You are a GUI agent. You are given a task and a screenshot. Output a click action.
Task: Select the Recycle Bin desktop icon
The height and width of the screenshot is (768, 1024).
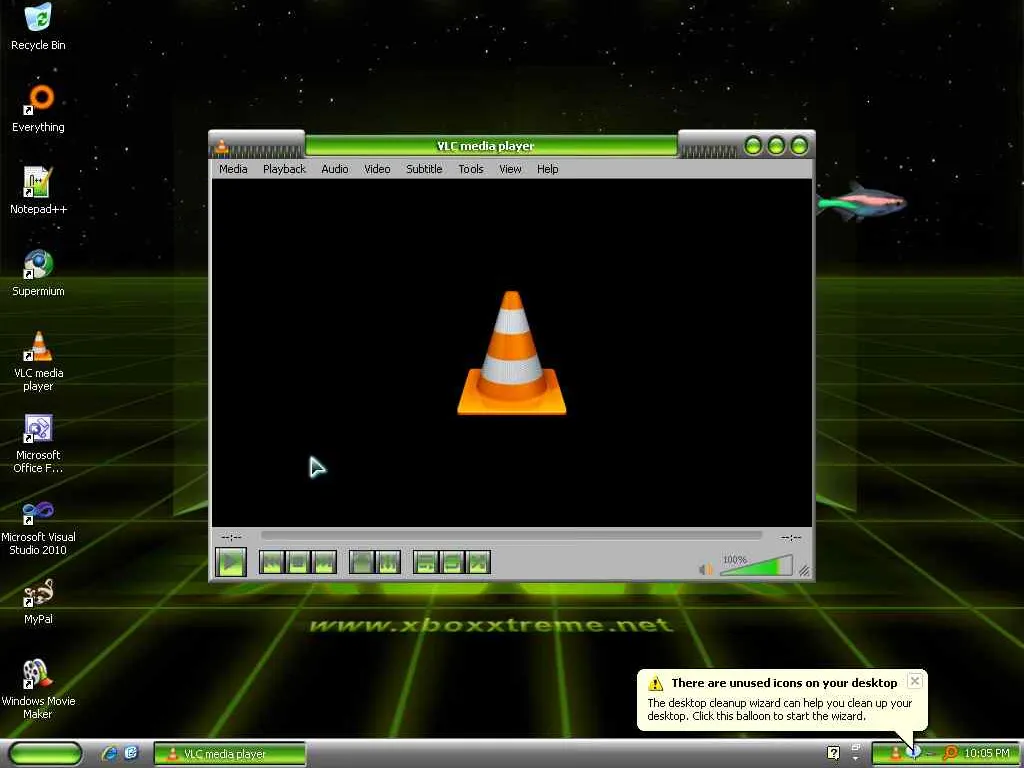tap(38, 26)
